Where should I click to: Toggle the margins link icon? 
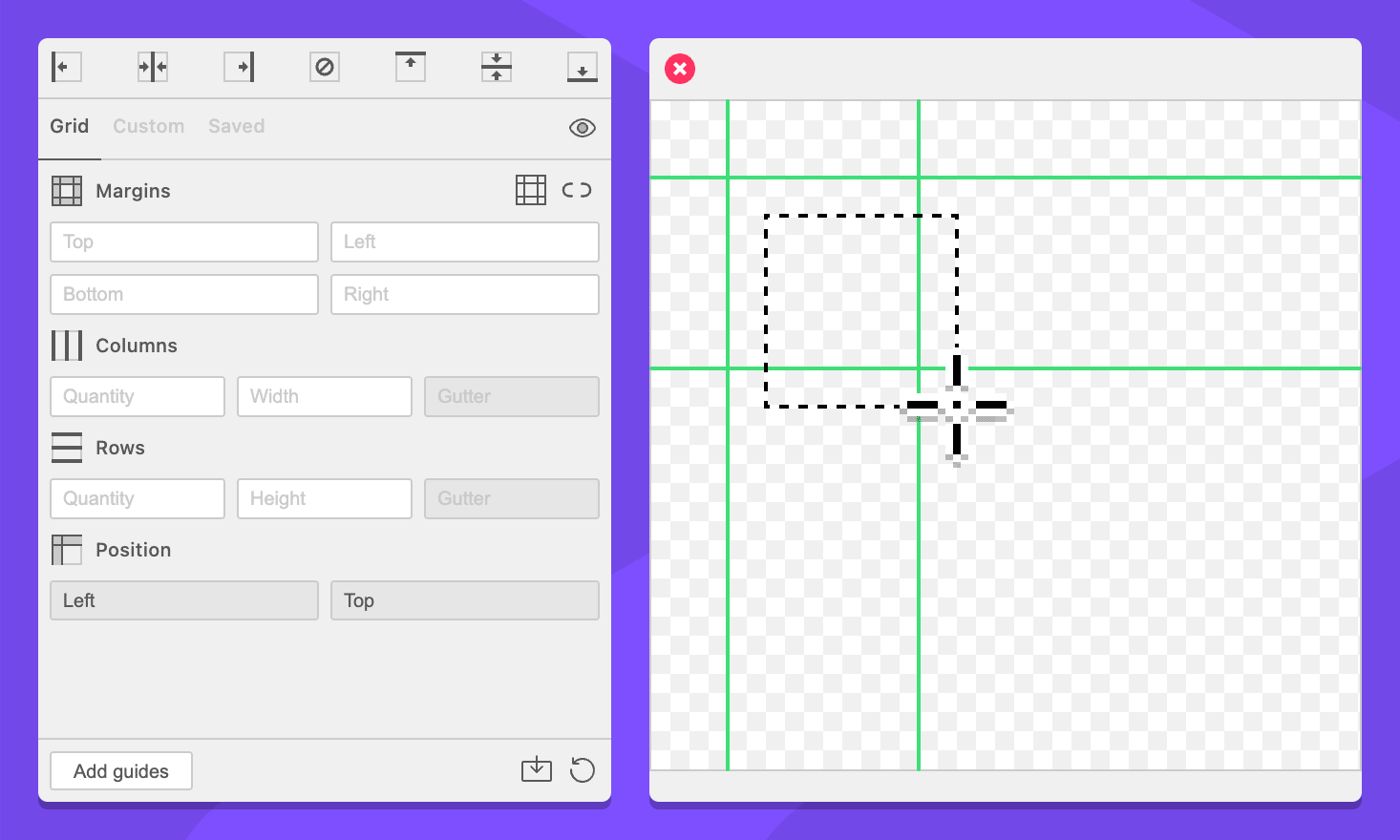click(x=577, y=190)
